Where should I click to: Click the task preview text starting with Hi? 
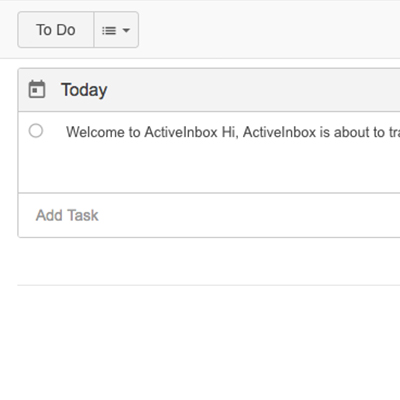click(x=311, y=132)
